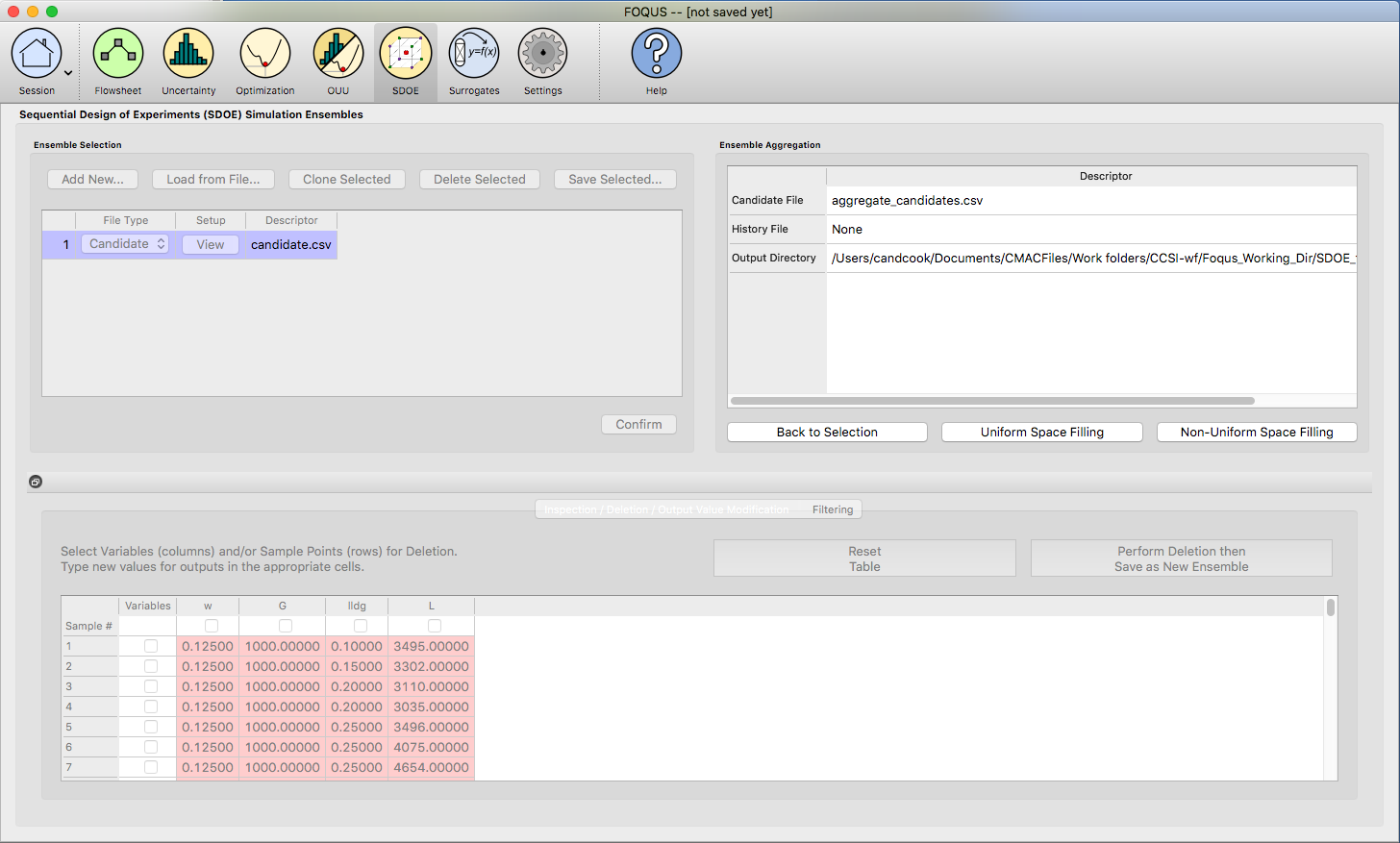Enable the checkbox under column L
Image resolution: width=1400 pixels, height=843 pixels.
point(435,626)
